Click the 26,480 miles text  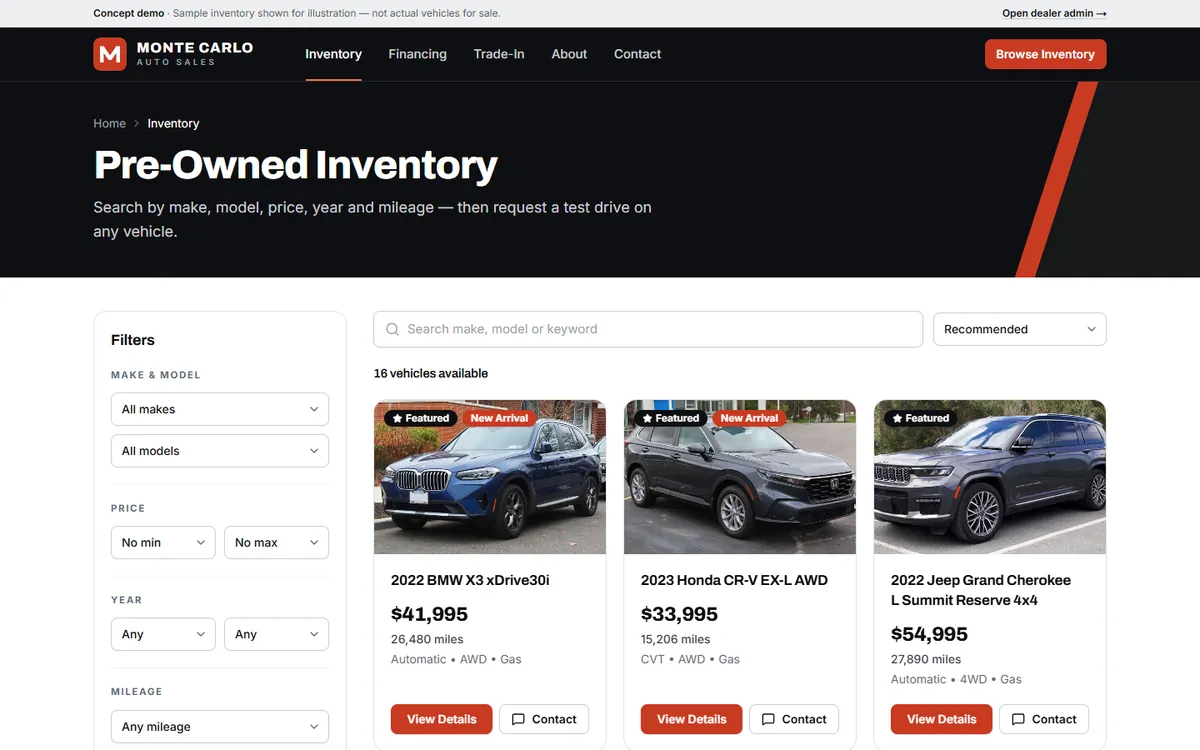427,639
